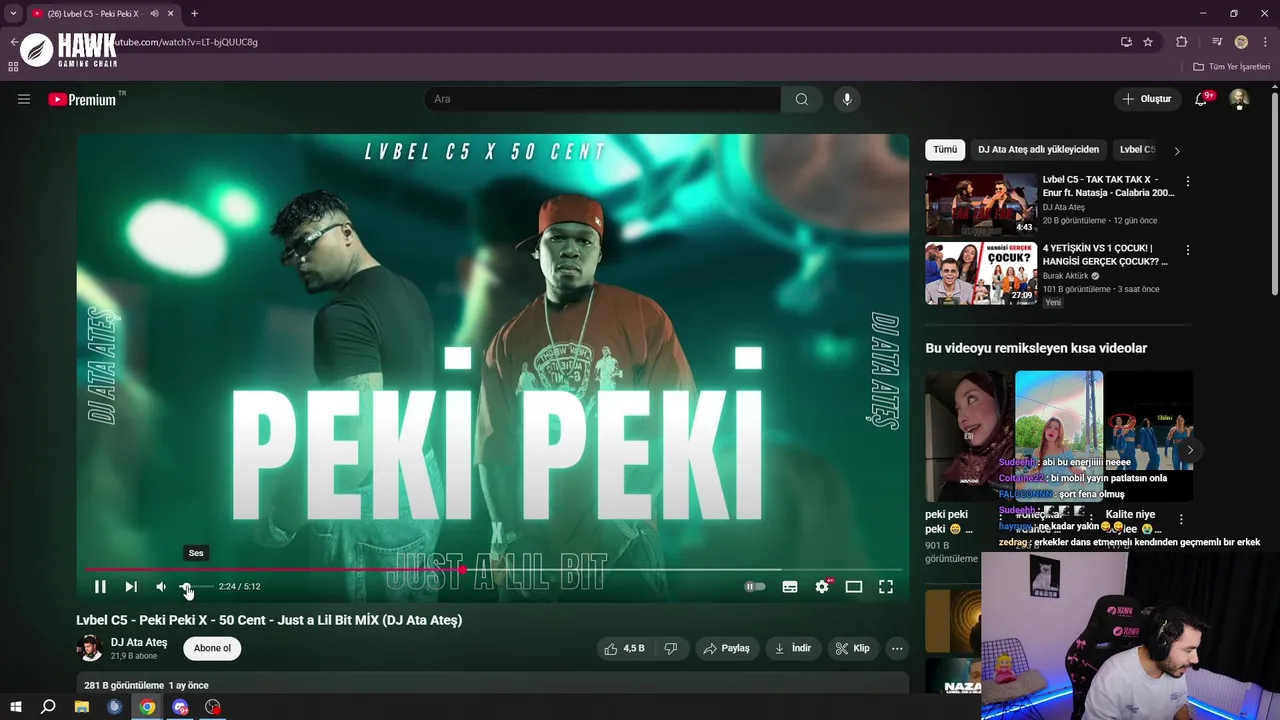The image size is (1280, 720).
Task: Open the more actions (three dots) menu below the video
Action: click(897, 648)
